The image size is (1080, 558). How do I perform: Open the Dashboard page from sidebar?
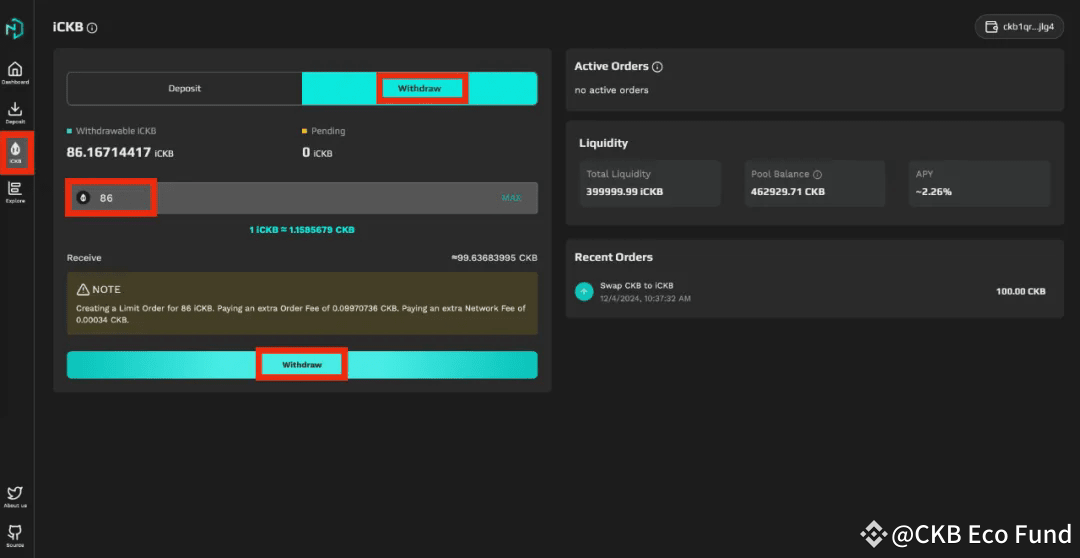coord(15,71)
